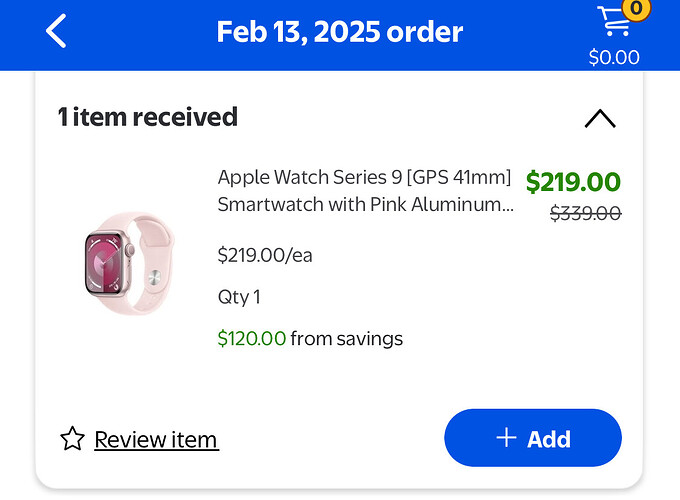
Task: Click the plus icon in Add button
Action: (506, 437)
